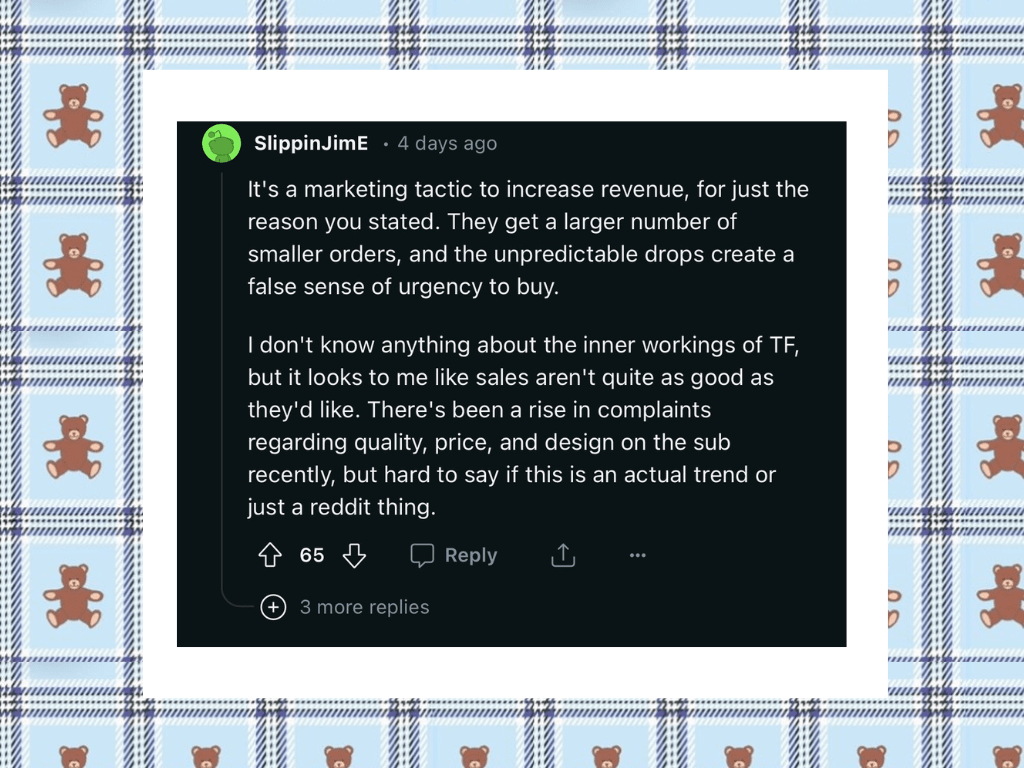Collapse the comment via the vertical thread line
Image resolution: width=1024 pixels, height=768 pixels.
click(x=221, y=380)
